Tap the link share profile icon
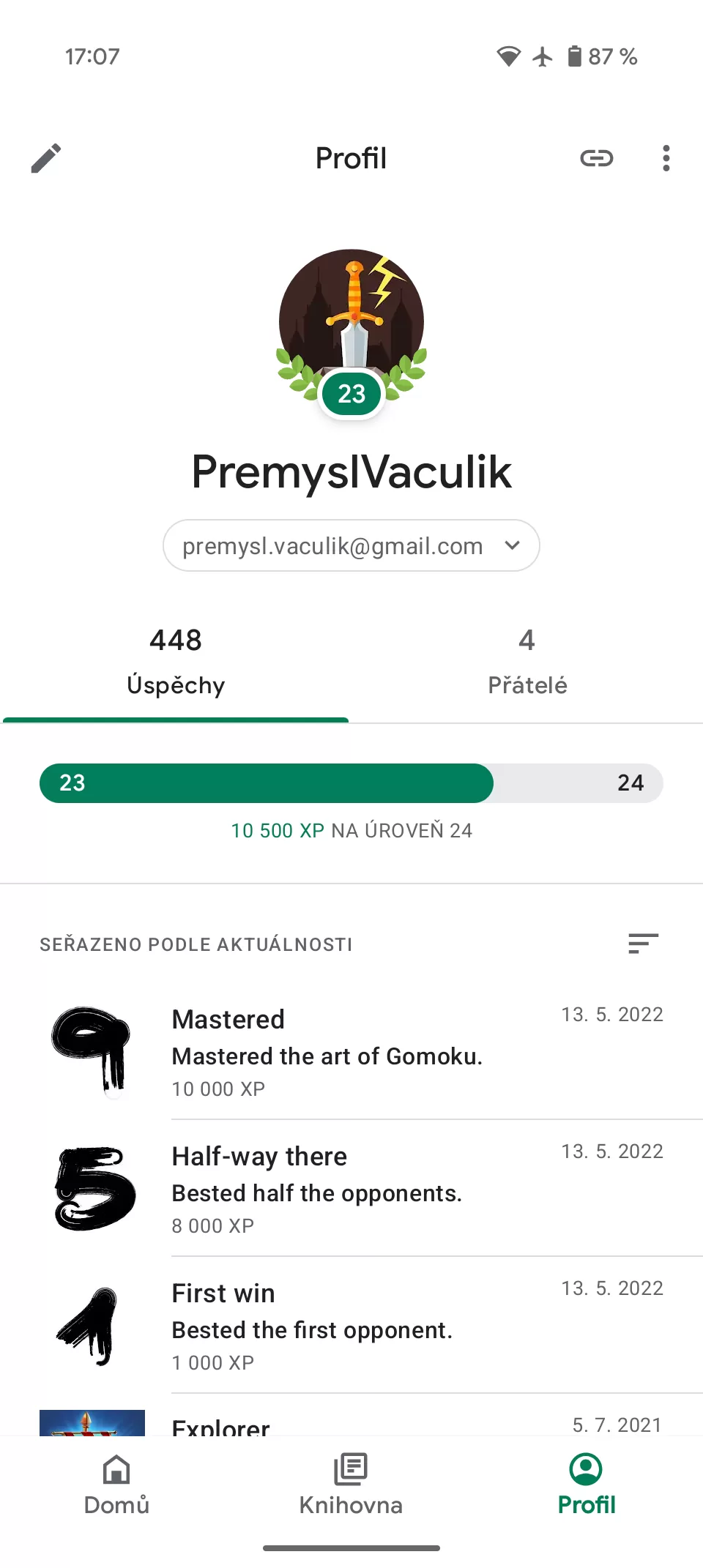 [x=596, y=158]
